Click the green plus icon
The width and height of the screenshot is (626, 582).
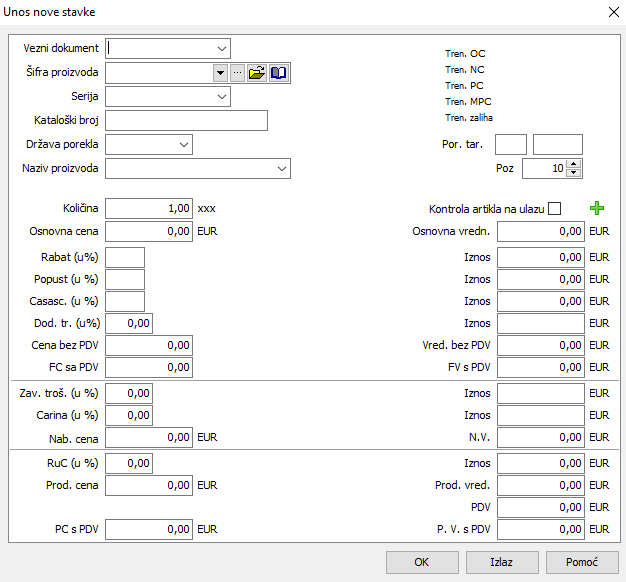(x=598, y=208)
